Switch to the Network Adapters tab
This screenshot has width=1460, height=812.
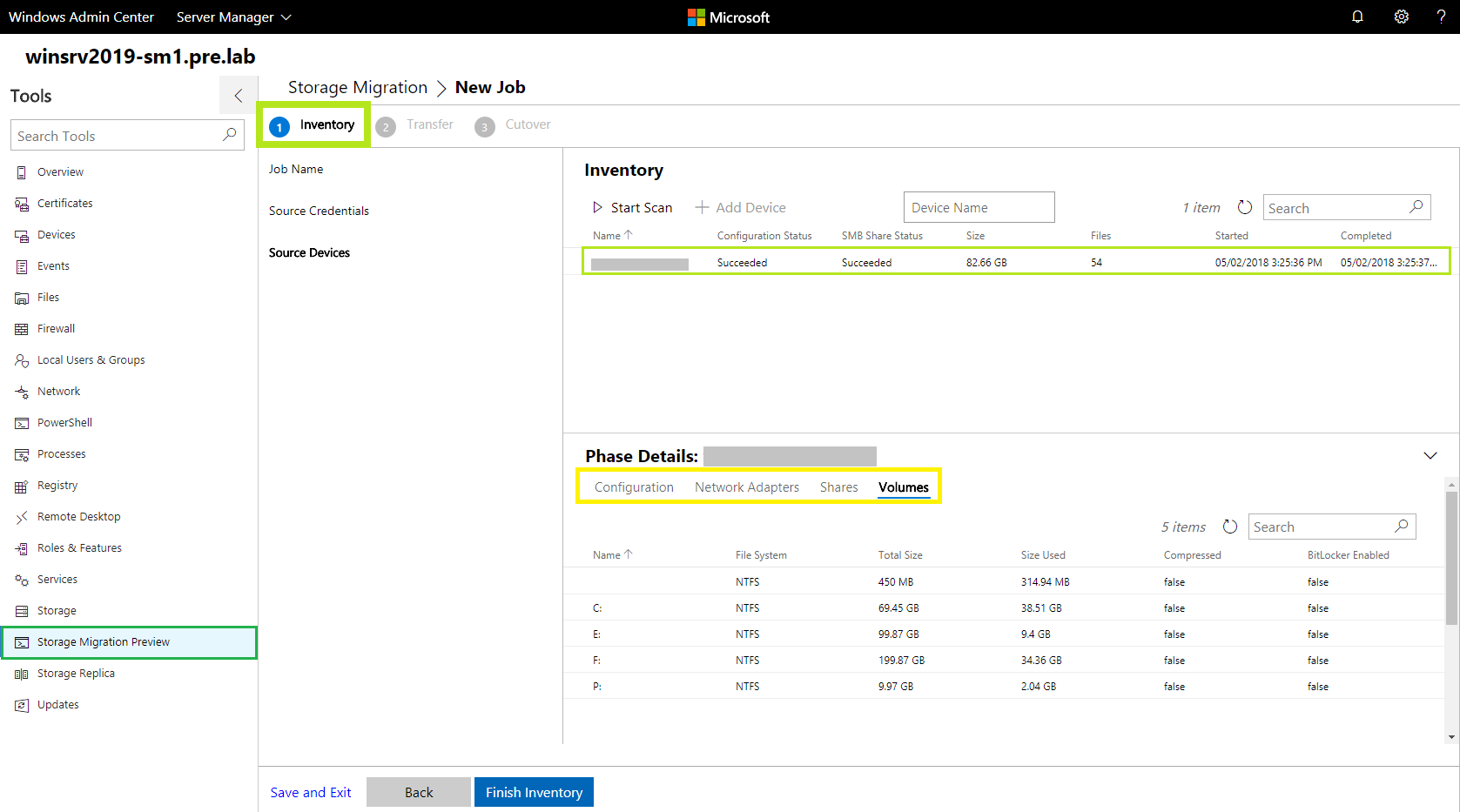click(x=747, y=487)
